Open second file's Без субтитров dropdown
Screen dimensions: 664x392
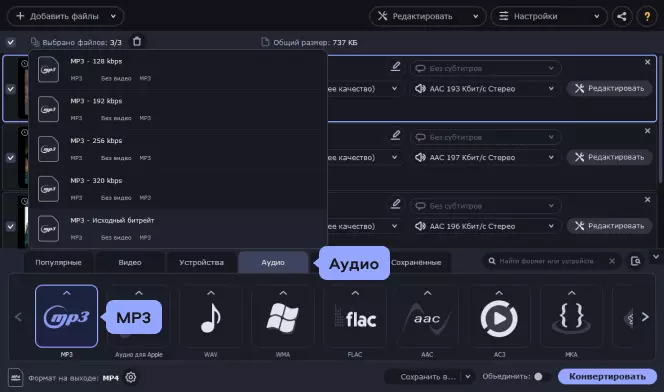[x=485, y=137]
